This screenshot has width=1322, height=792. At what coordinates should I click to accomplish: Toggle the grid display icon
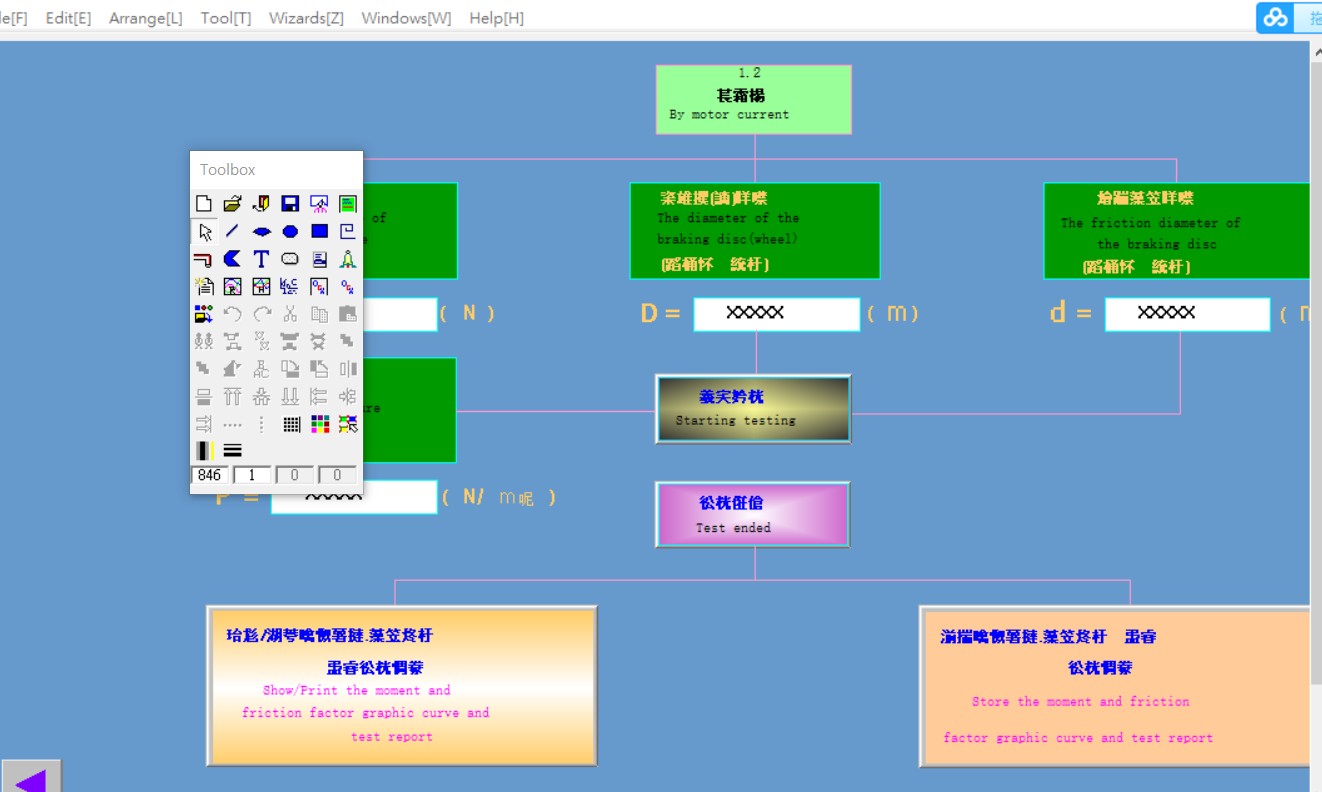coord(291,424)
